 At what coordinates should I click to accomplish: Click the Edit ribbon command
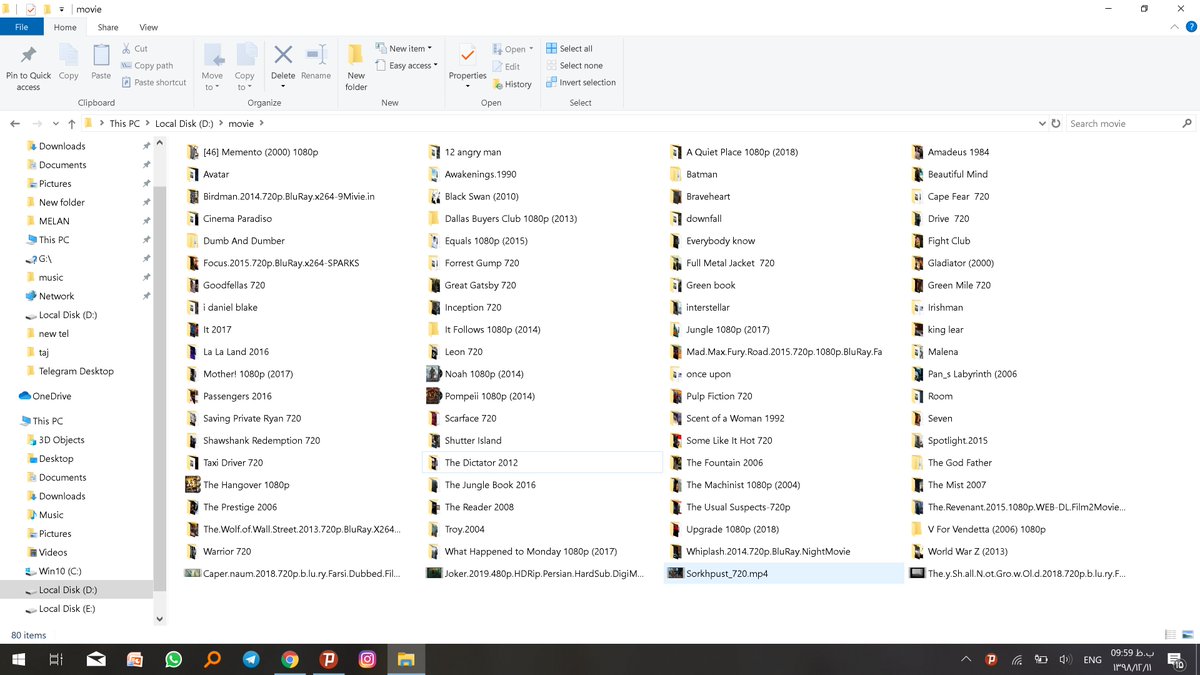tap(506, 66)
